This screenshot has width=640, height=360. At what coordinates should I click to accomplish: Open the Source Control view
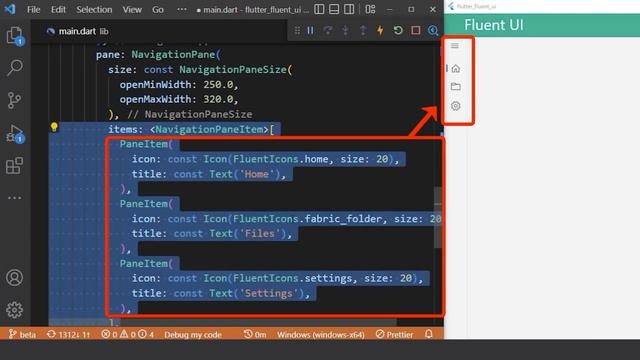(14, 100)
